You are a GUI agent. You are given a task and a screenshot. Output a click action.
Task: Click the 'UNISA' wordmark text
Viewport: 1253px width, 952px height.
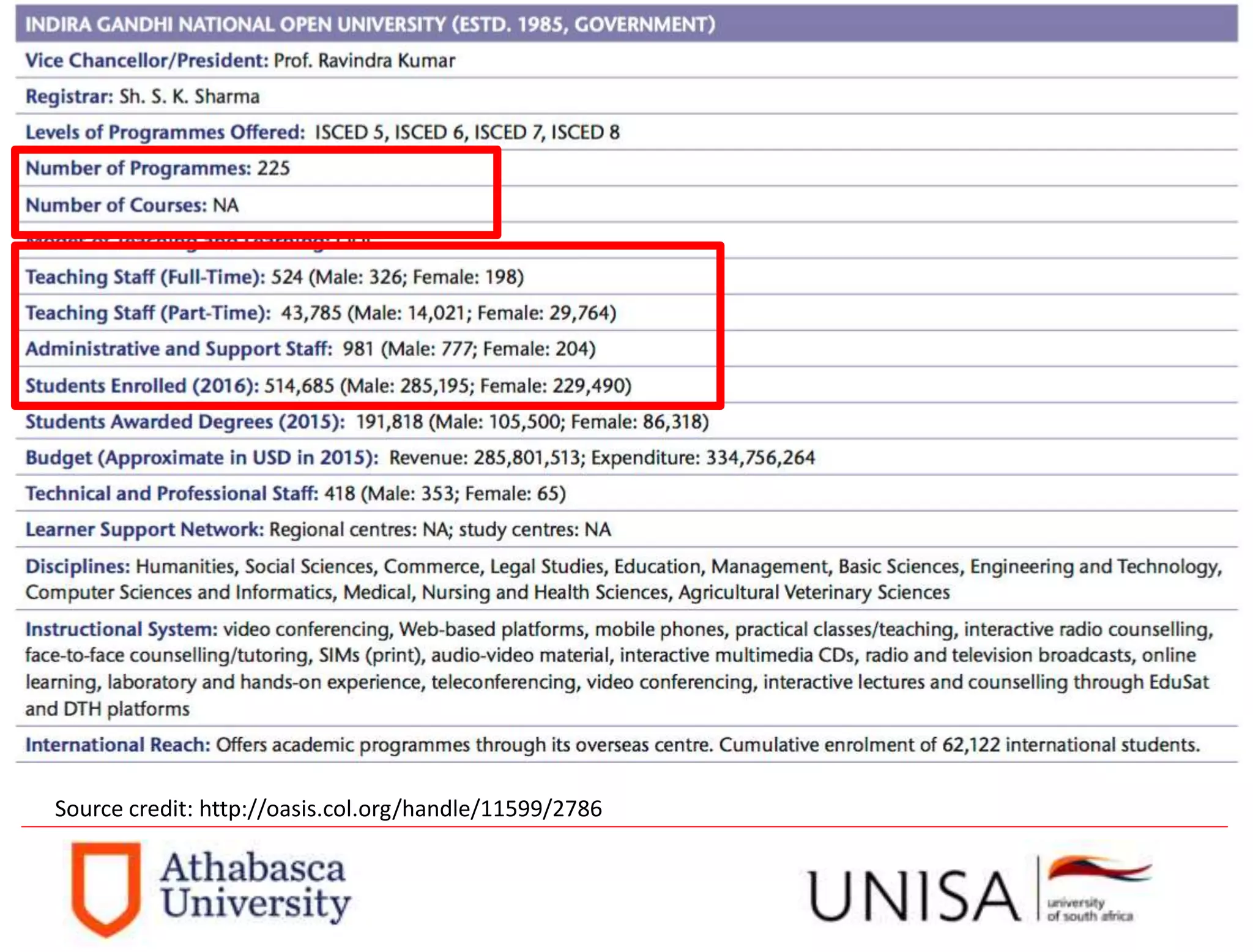pyautogui.click(x=914, y=896)
